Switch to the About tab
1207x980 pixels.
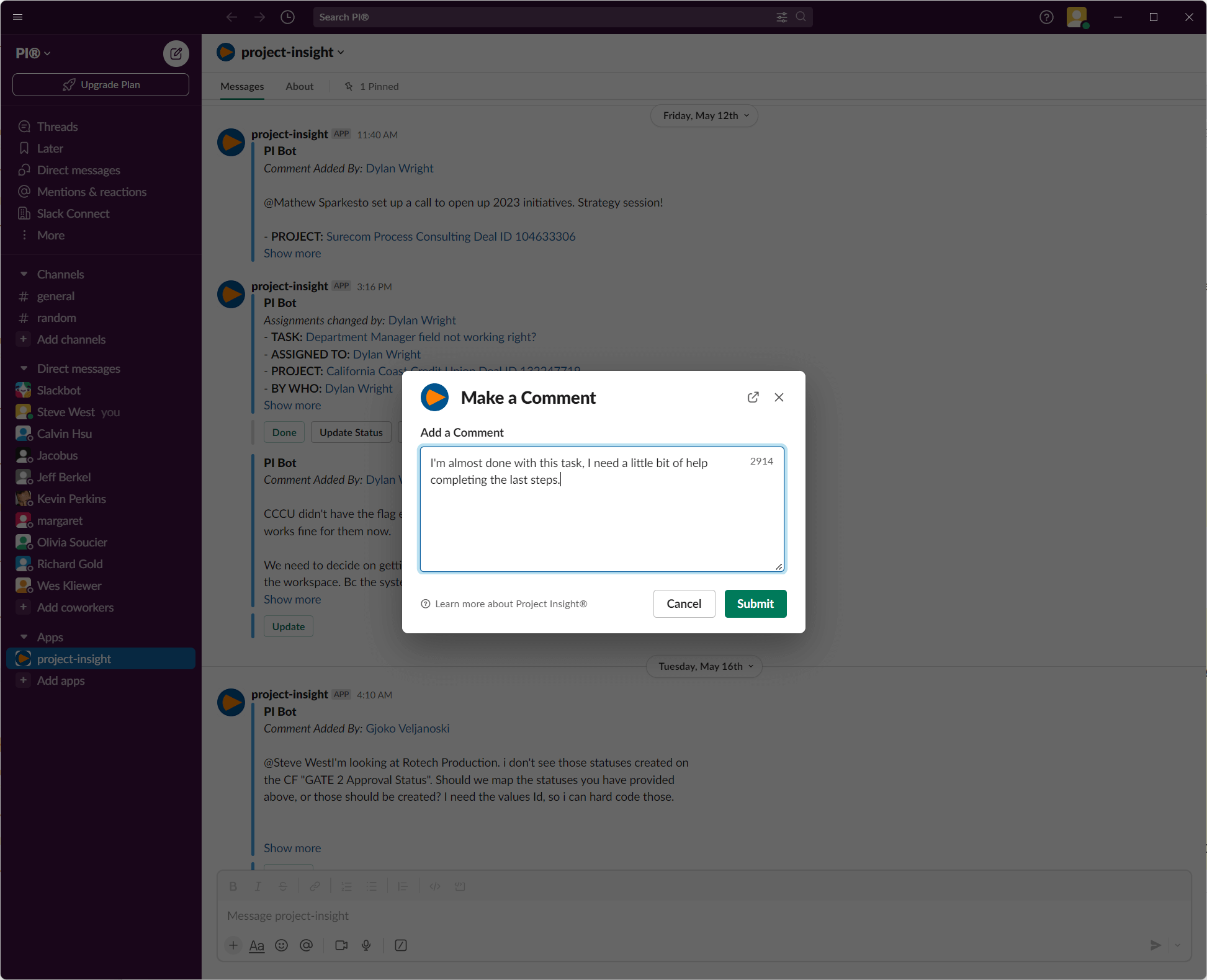coord(299,86)
